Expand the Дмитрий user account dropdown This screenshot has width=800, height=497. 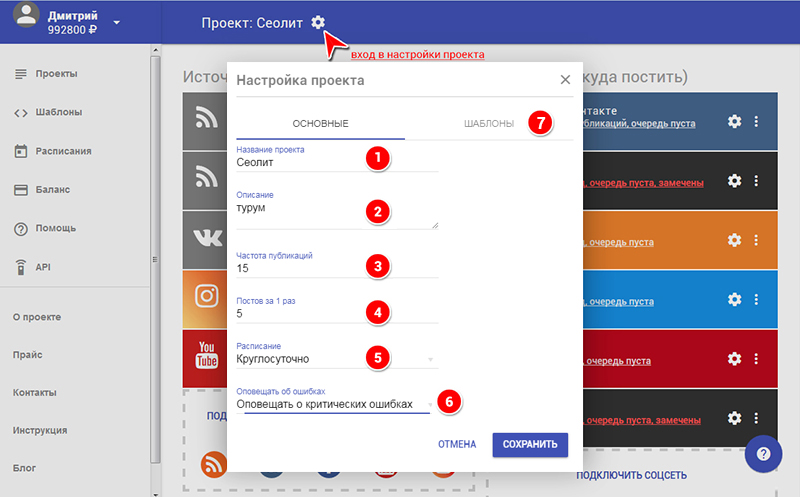click(x=116, y=22)
